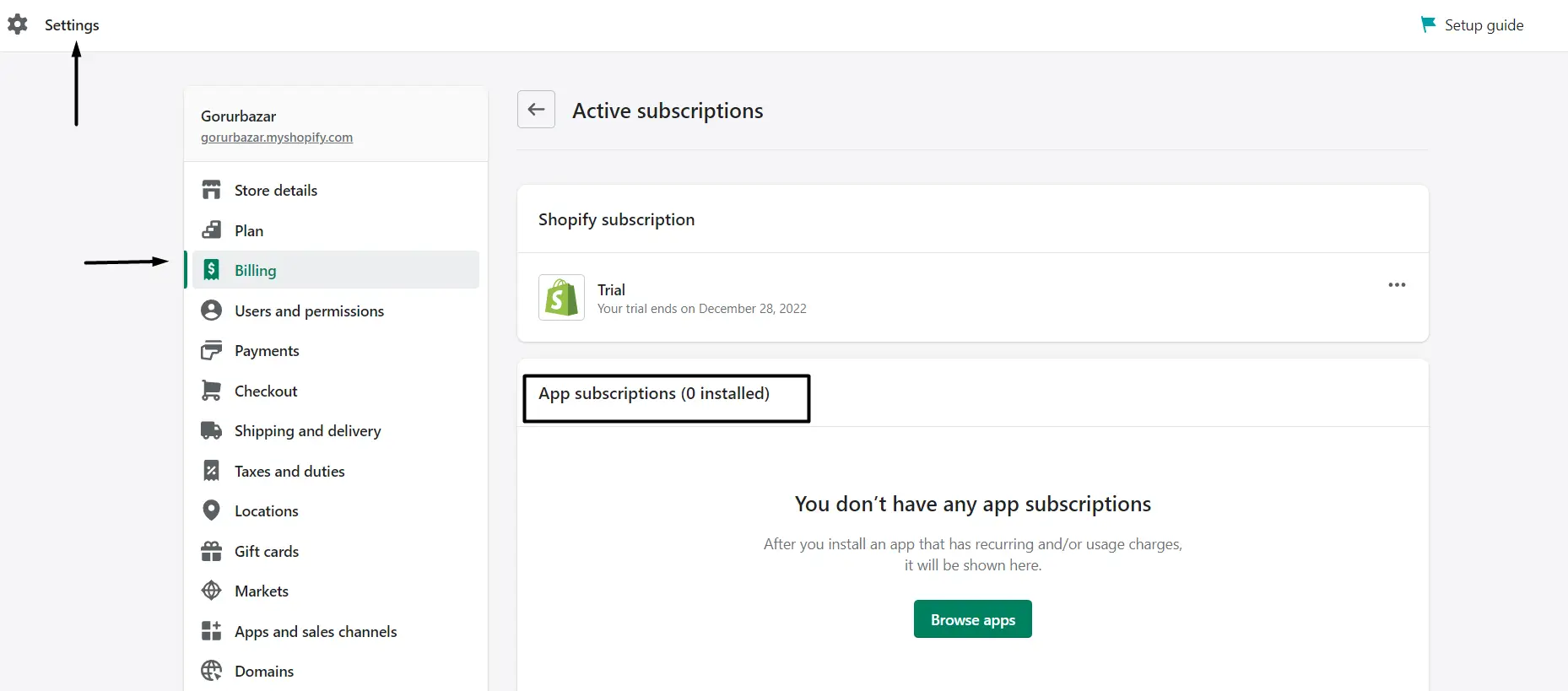Click the Locations pin icon
This screenshot has height=691, width=1568.
(211, 510)
